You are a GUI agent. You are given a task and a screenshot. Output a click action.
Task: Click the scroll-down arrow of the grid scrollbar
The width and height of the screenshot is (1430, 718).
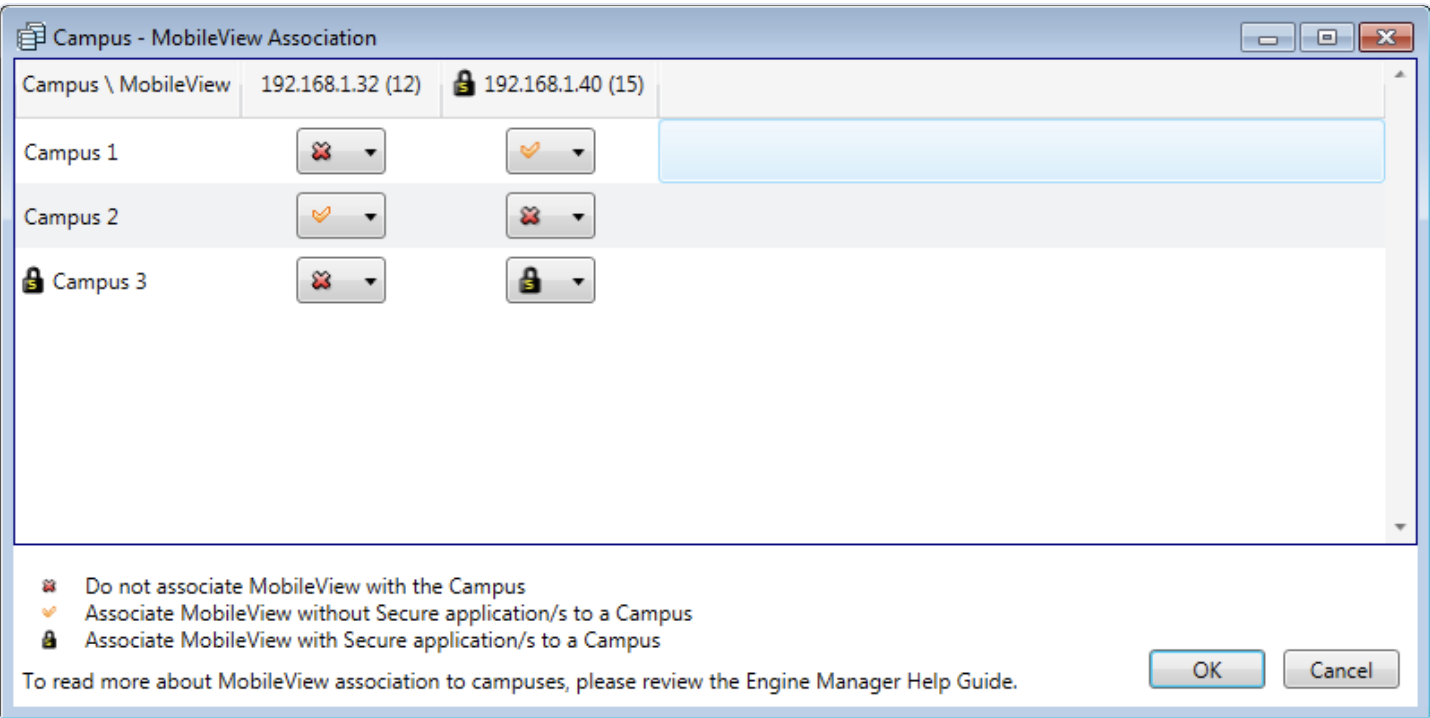pyautogui.click(x=1399, y=527)
